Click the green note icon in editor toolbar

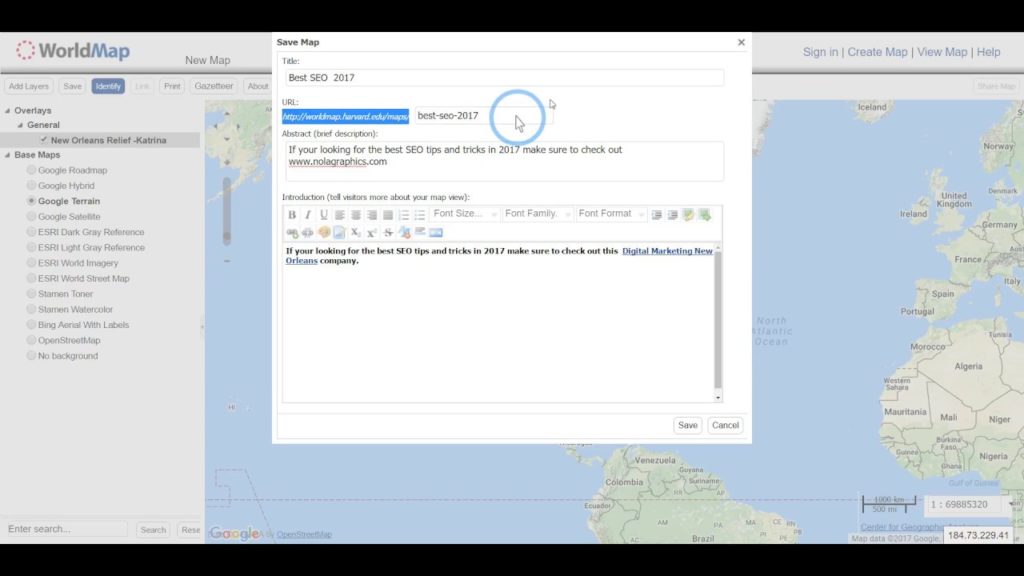point(688,214)
